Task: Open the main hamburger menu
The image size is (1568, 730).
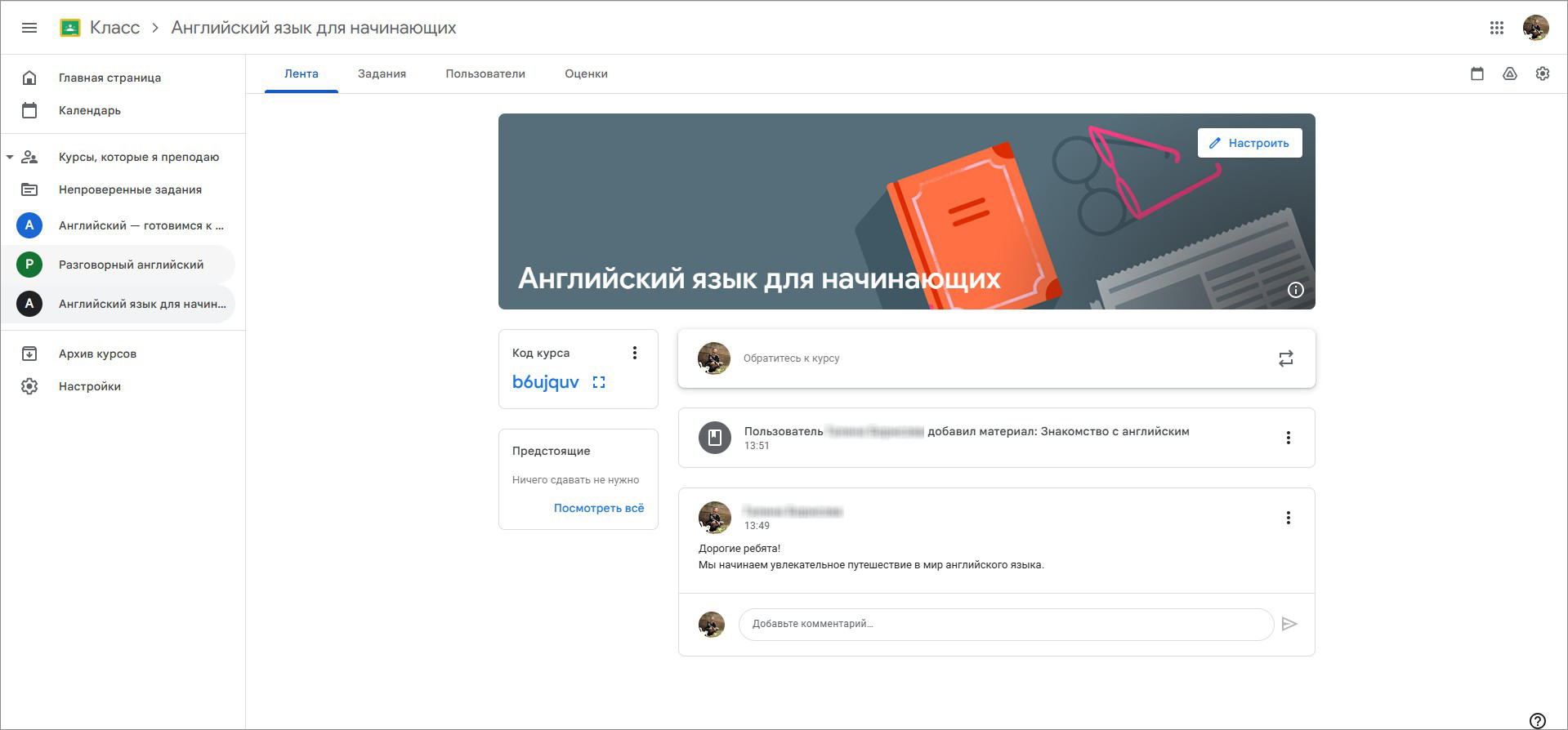Action: click(x=29, y=28)
